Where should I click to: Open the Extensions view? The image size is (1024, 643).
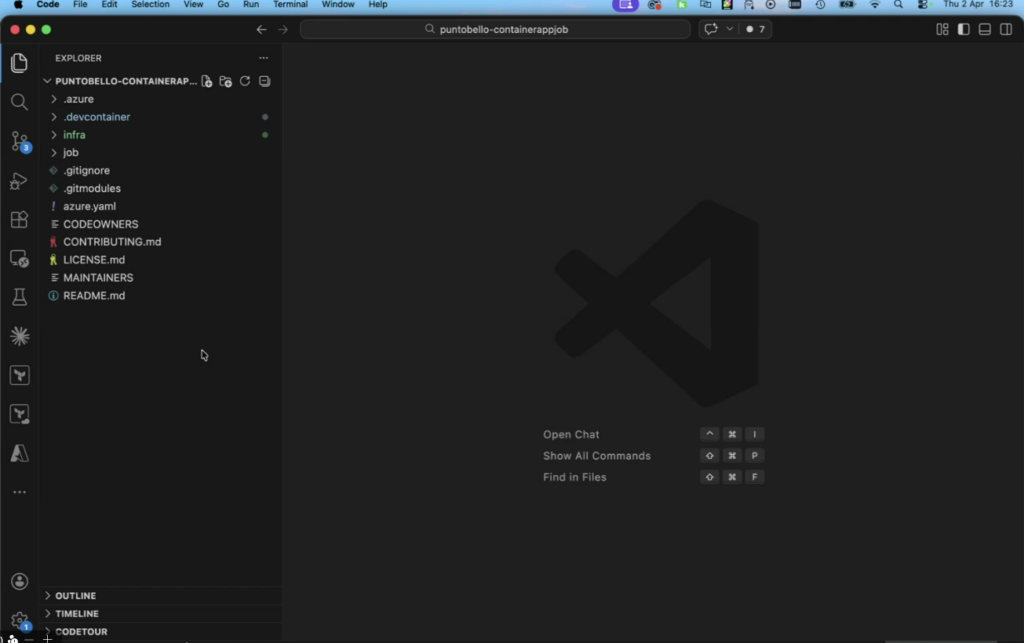tap(19, 220)
